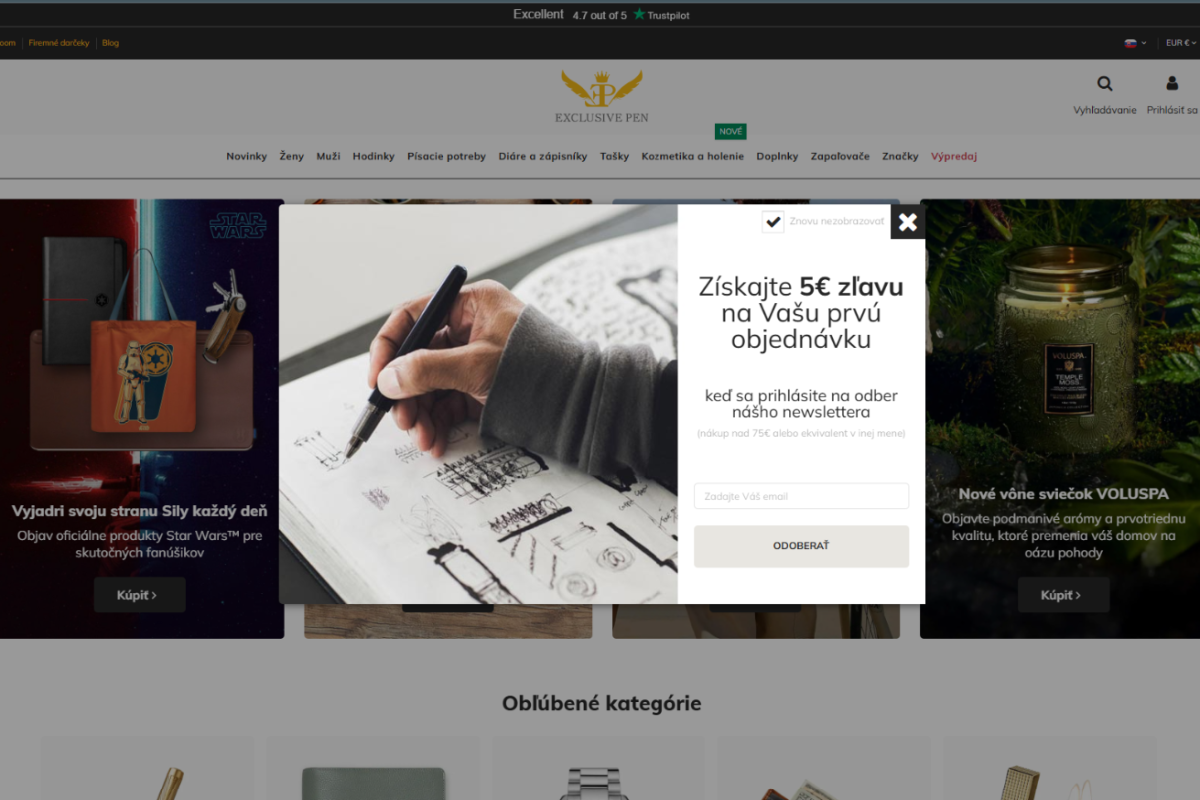
Task: Click the Zadajte Váš email field
Action: [801, 496]
